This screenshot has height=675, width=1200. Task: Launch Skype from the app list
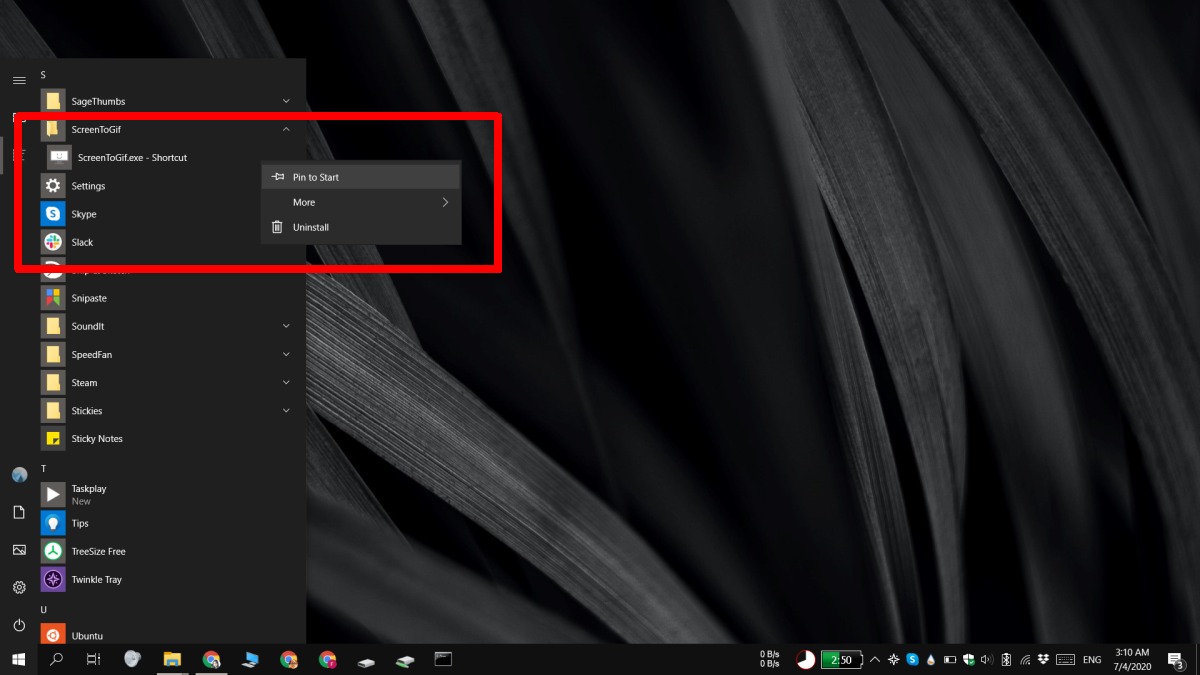(170, 214)
